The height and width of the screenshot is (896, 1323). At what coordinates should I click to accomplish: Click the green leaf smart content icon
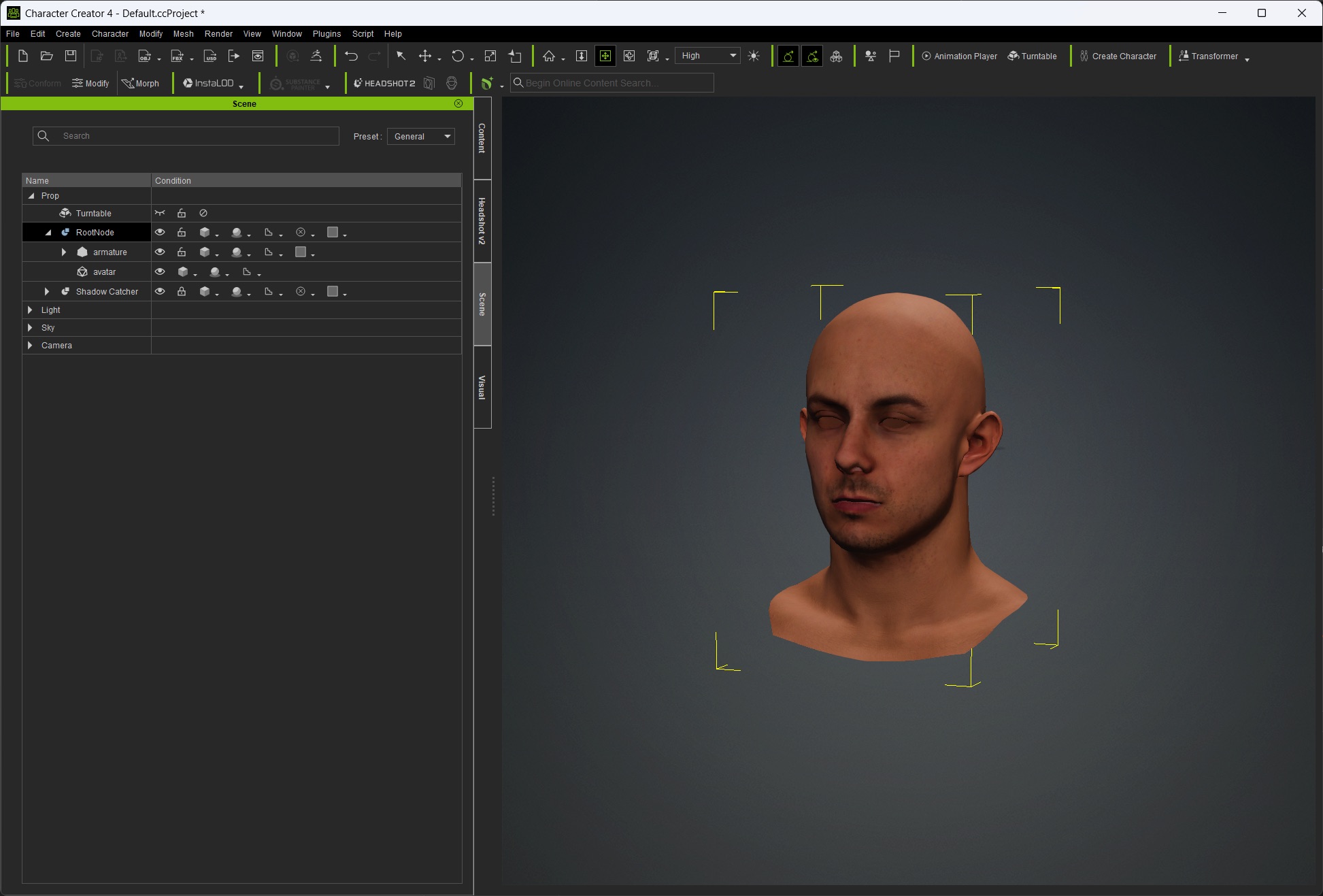[487, 83]
